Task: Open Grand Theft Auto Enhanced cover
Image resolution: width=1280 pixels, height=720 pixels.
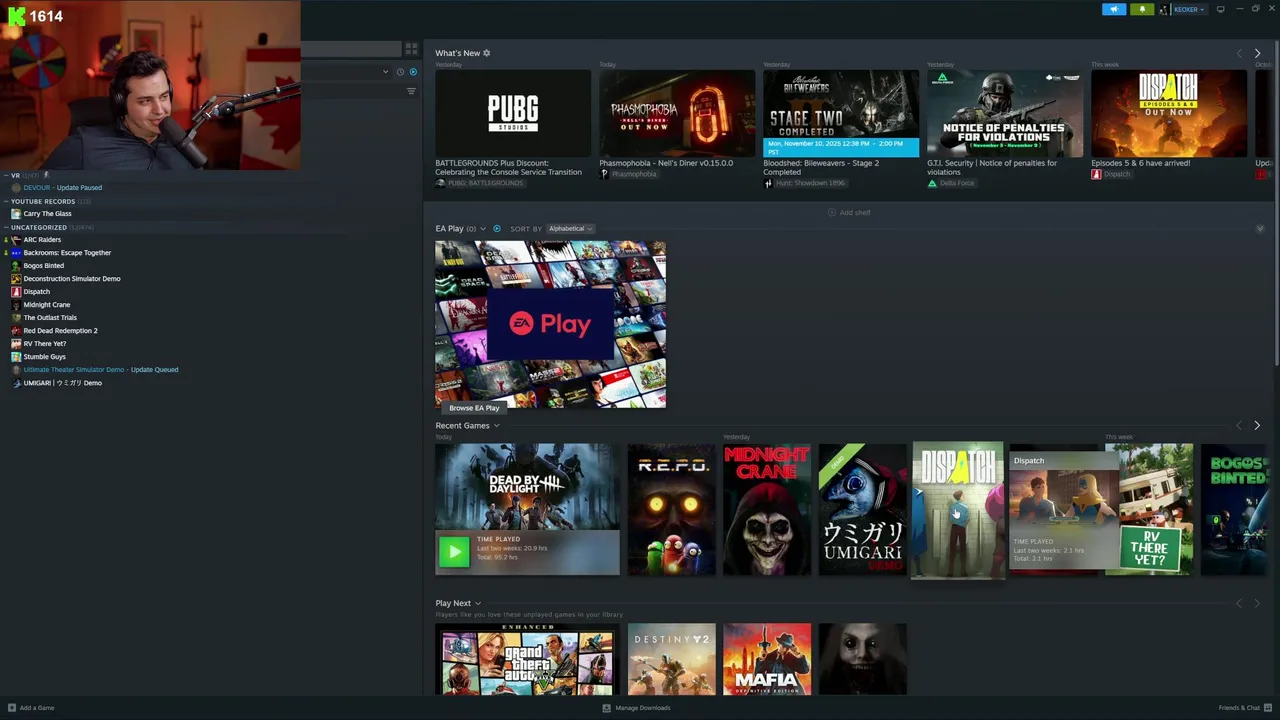Action: click(x=527, y=659)
